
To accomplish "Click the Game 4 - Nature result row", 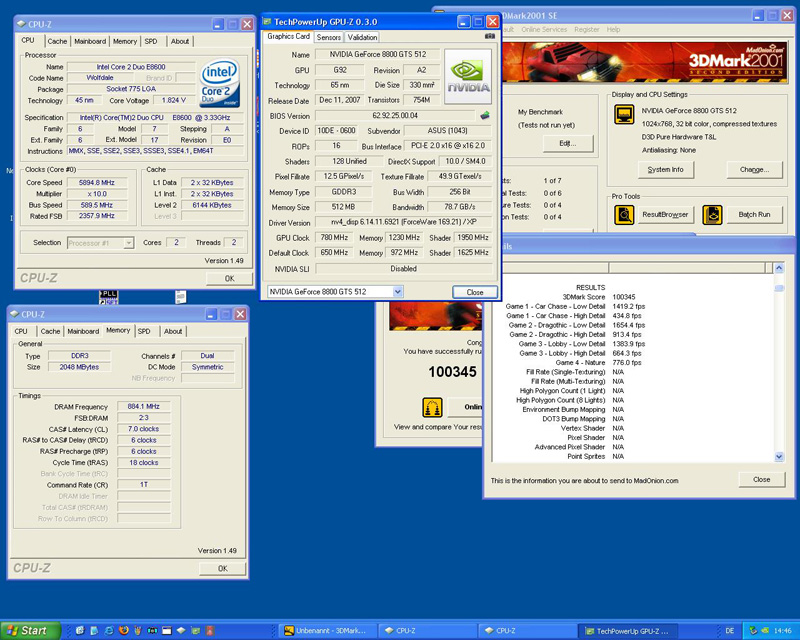I will 598,363.
